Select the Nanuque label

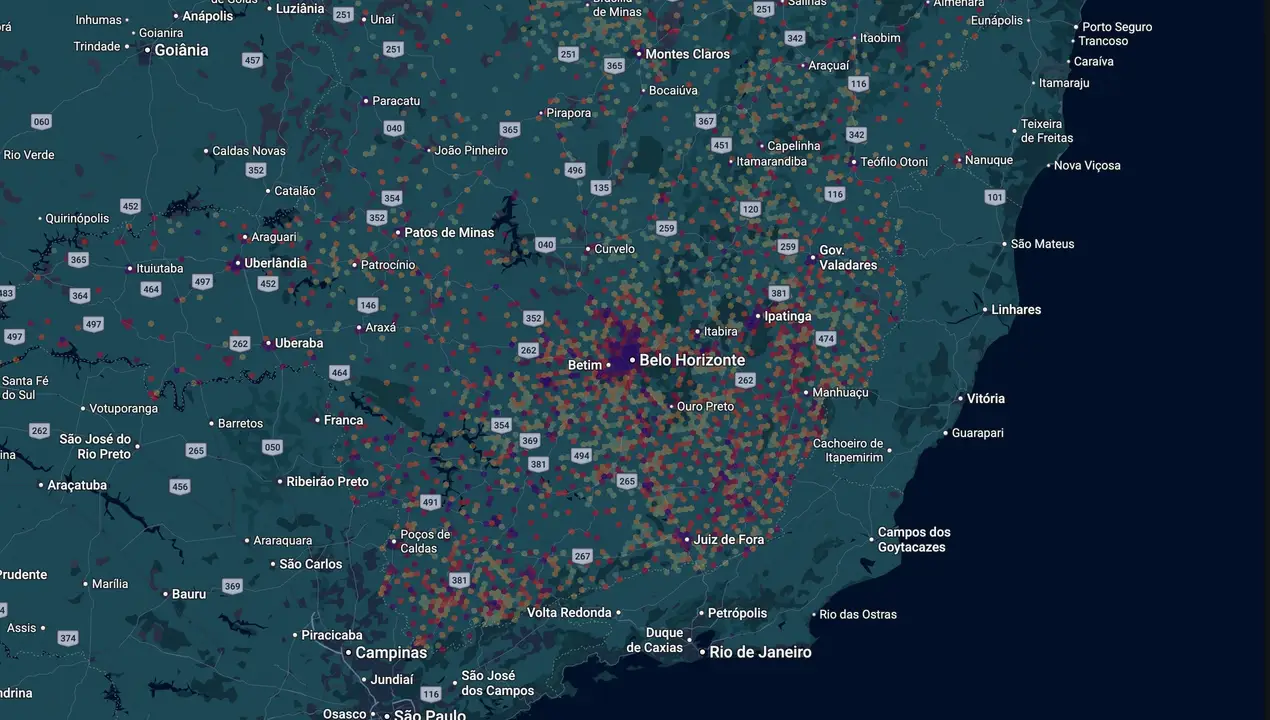(989, 160)
